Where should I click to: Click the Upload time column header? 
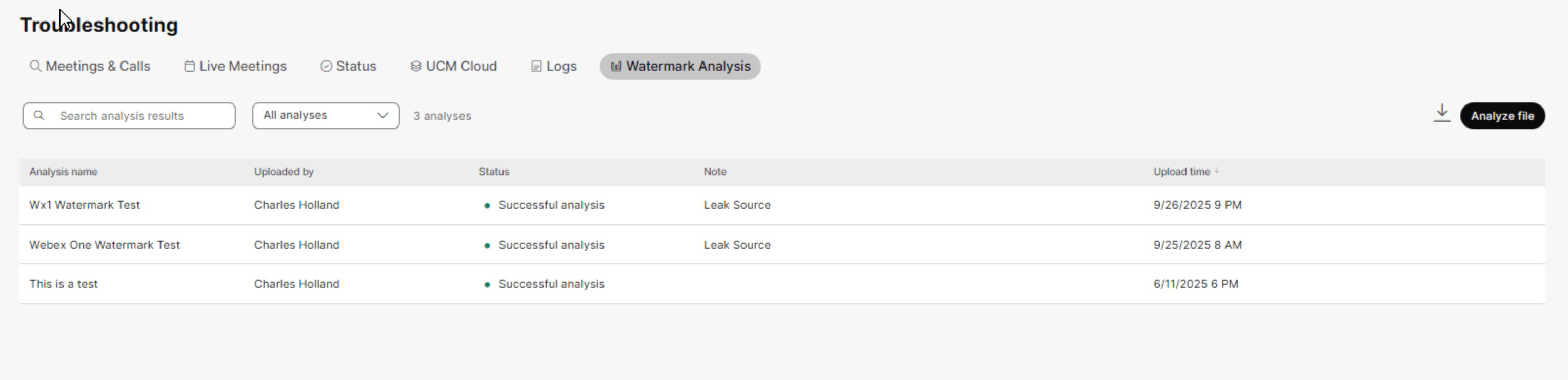1181,172
